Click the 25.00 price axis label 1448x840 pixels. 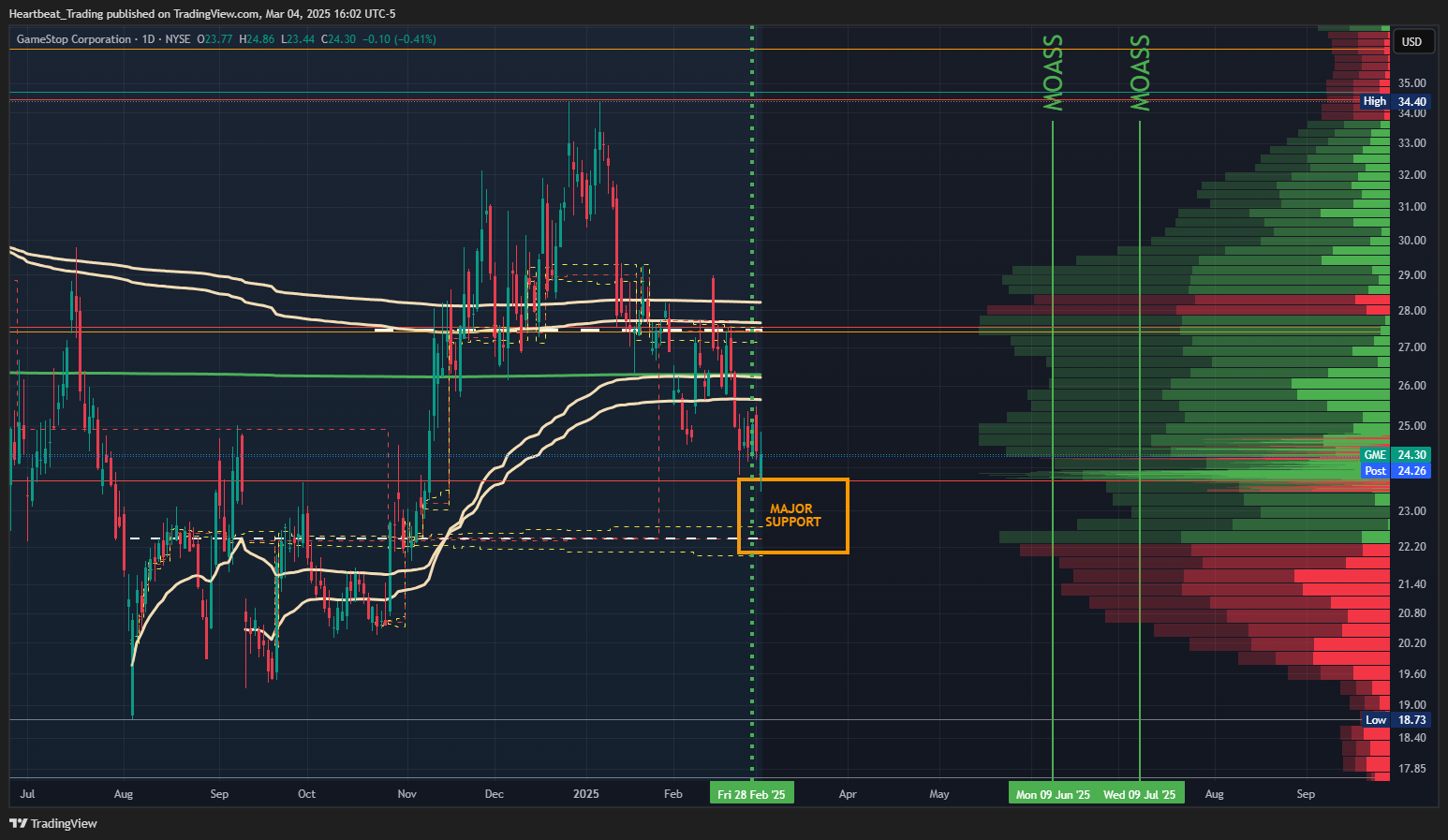(x=1411, y=426)
